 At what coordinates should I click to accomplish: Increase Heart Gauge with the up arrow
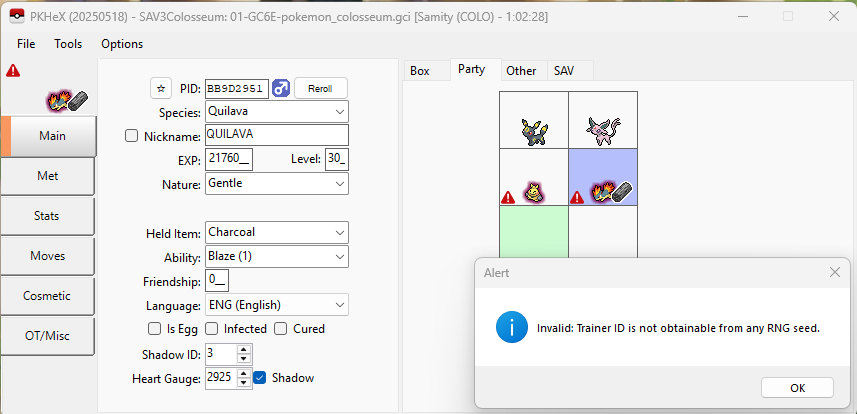(245, 373)
